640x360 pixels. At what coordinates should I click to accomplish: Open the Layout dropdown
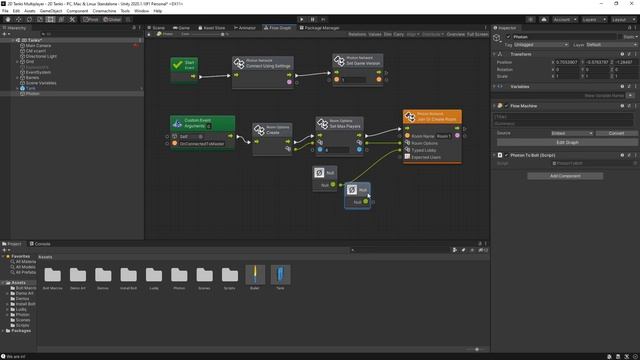[623, 20]
